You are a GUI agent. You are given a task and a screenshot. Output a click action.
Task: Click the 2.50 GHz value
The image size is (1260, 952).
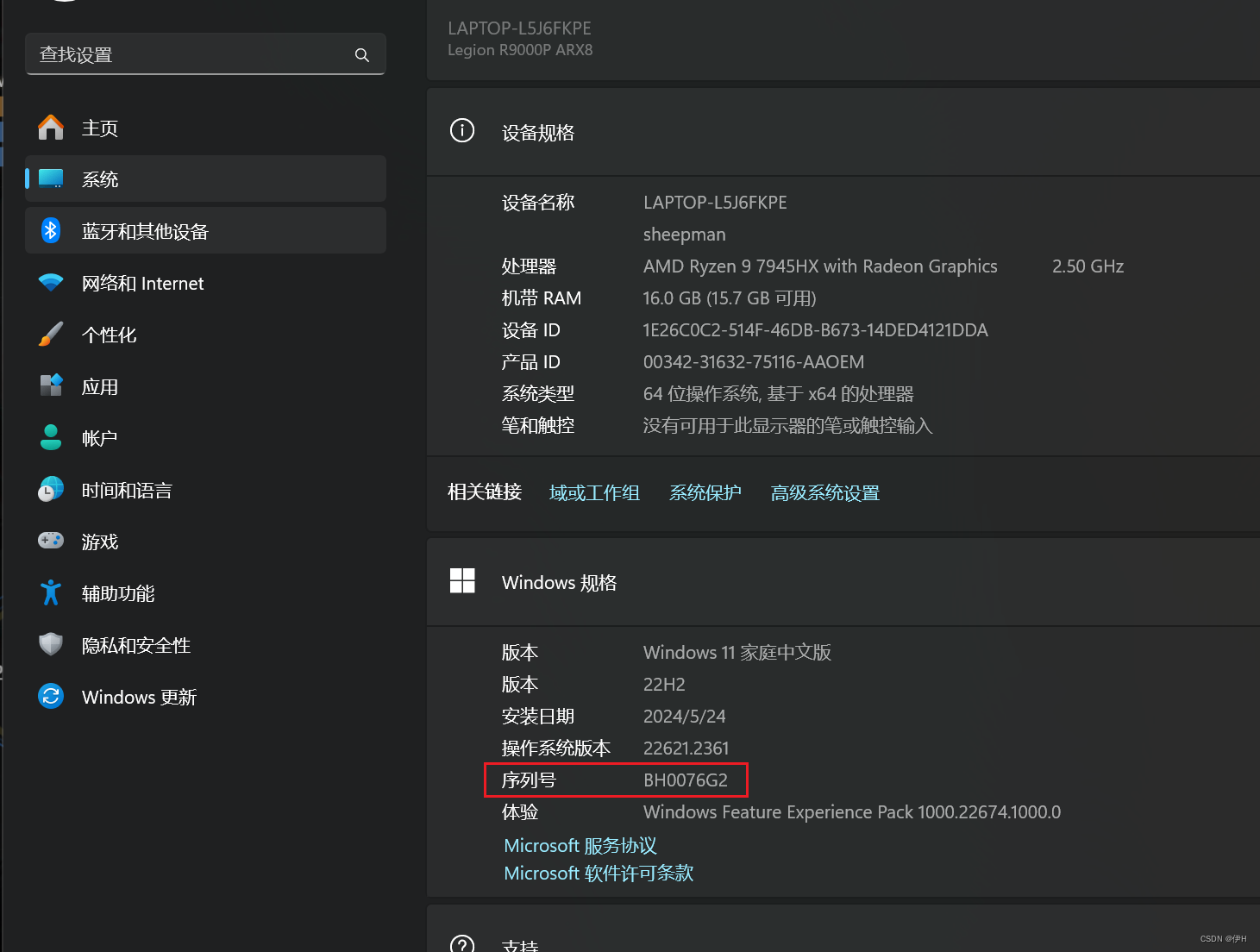pos(1088,266)
